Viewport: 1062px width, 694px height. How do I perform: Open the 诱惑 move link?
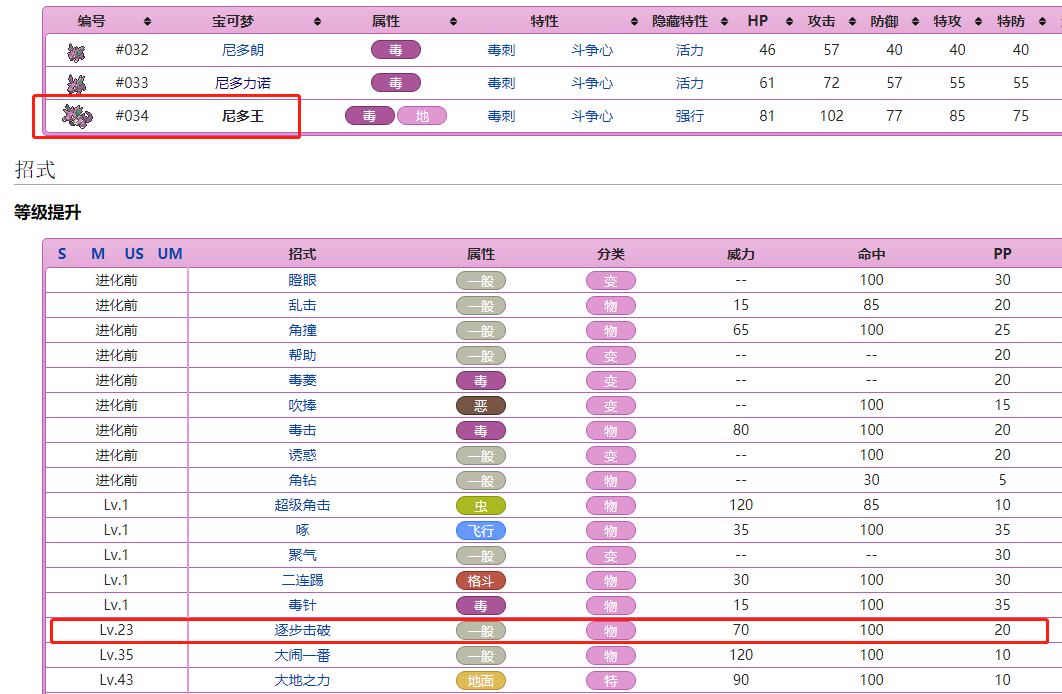click(302, 456)
